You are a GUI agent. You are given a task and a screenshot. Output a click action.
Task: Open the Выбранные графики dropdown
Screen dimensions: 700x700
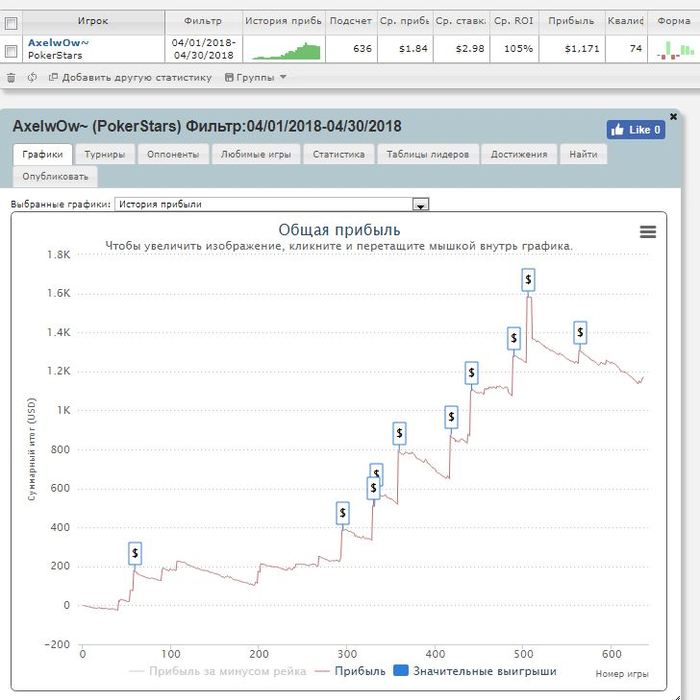[x=271, y=204]
